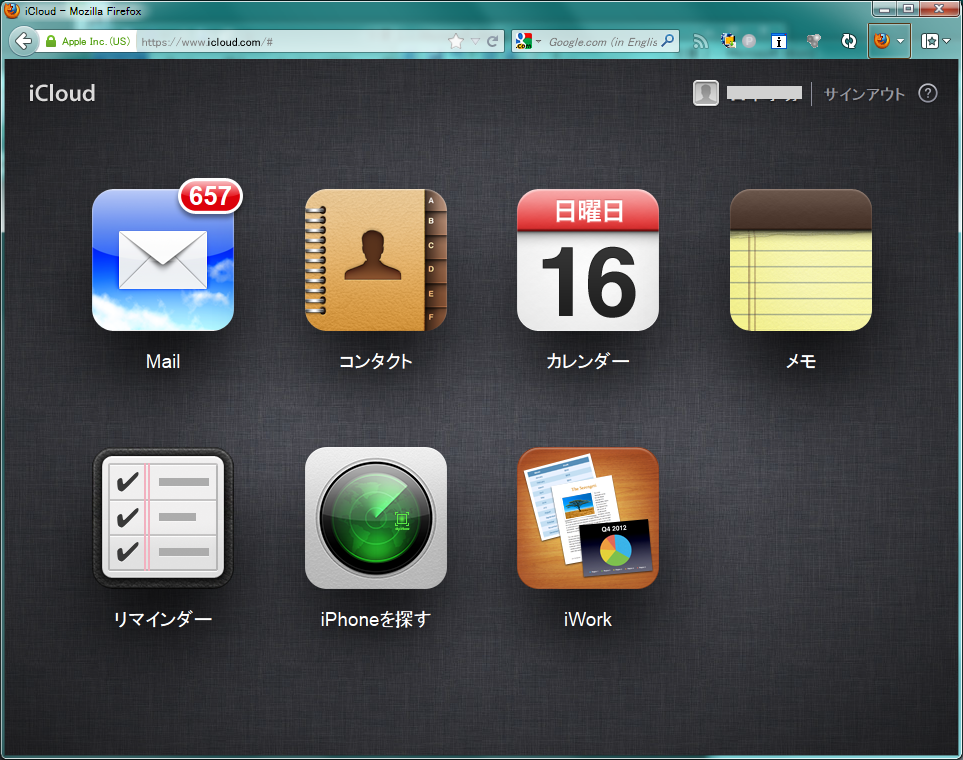
Task: Click the サインアウト sign out link
Action: (864, 94)
